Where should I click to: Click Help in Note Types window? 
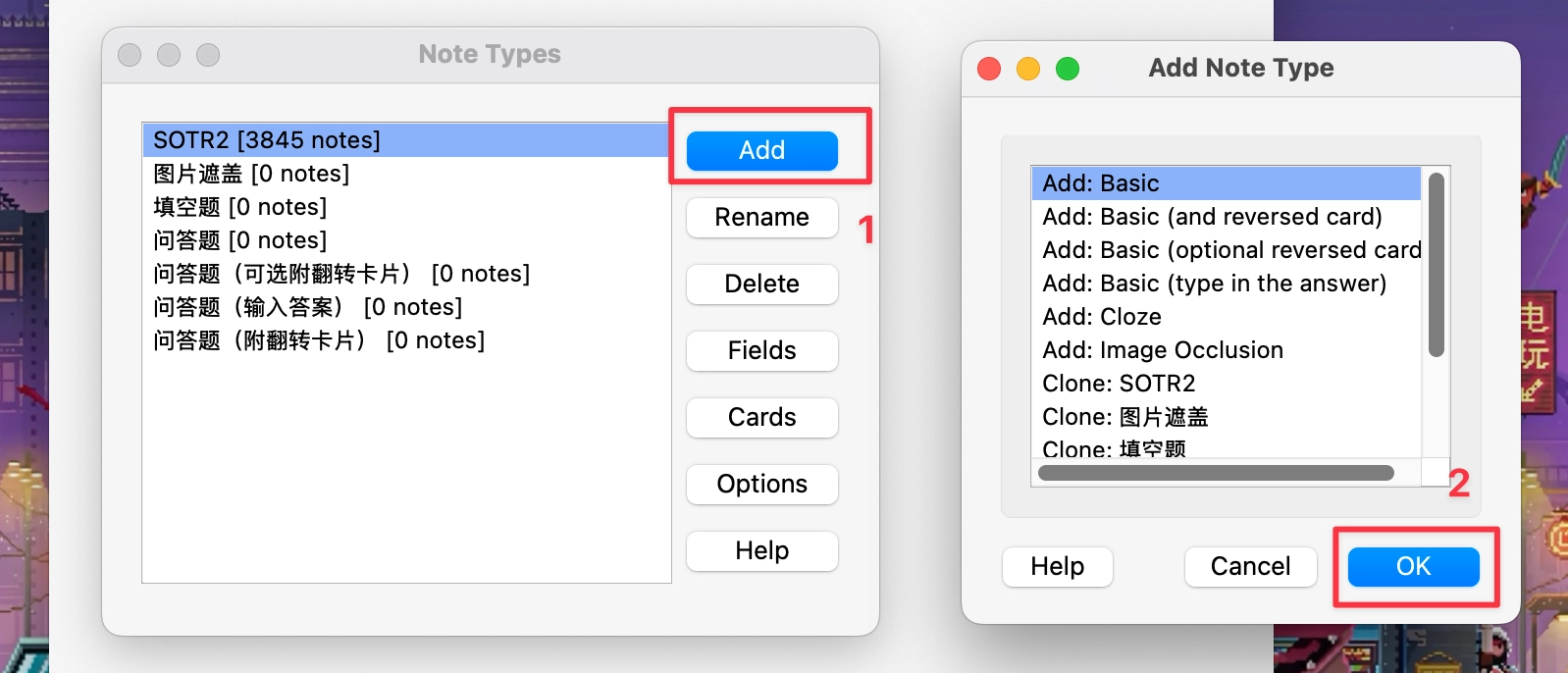point(761,551)
